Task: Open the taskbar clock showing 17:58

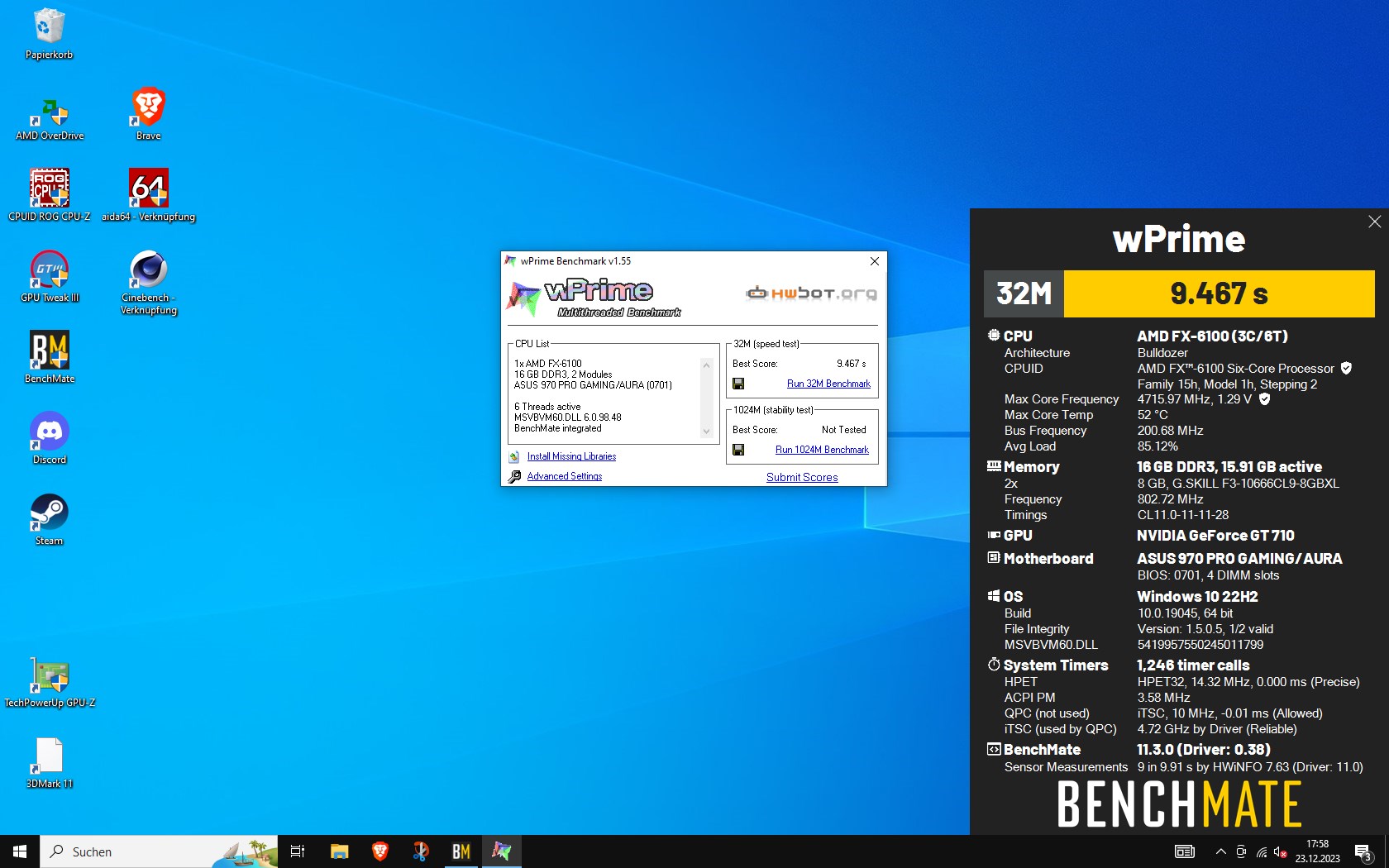Action: (1317, 851)
